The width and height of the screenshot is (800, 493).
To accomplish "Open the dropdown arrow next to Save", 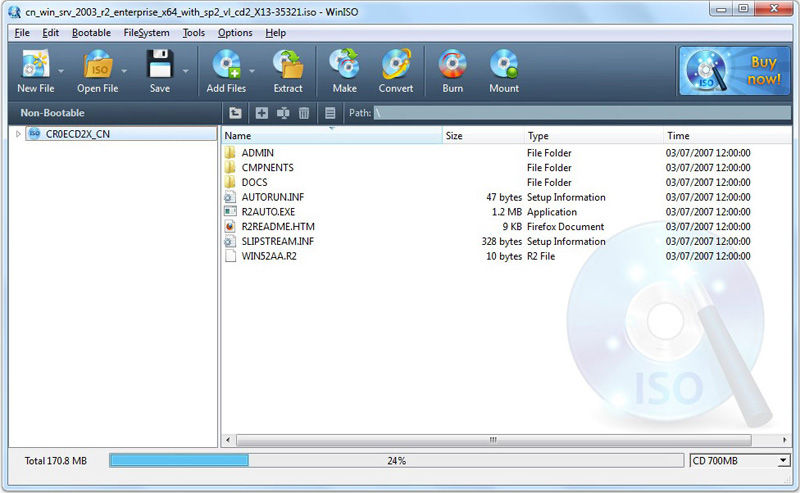I will point(185,71).
